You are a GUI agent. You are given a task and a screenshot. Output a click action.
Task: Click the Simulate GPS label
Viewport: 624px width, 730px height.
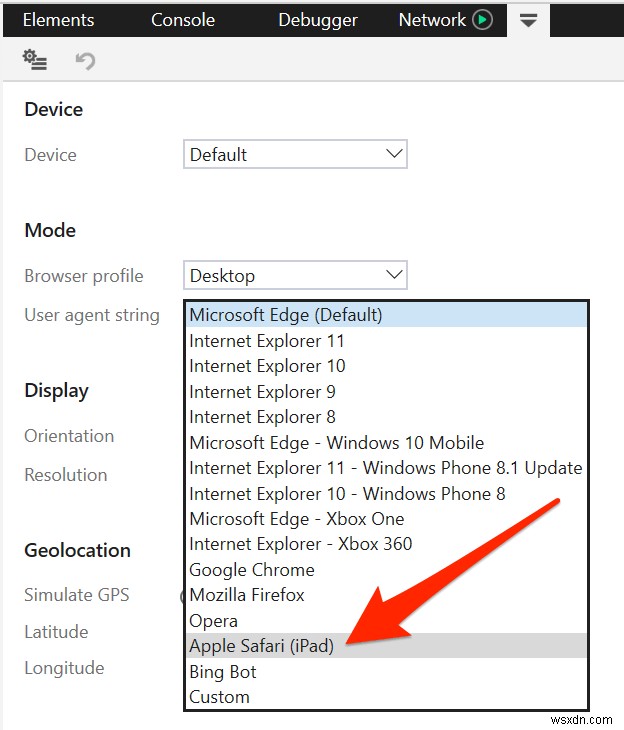pyautogui.click(x=77, y=595)
